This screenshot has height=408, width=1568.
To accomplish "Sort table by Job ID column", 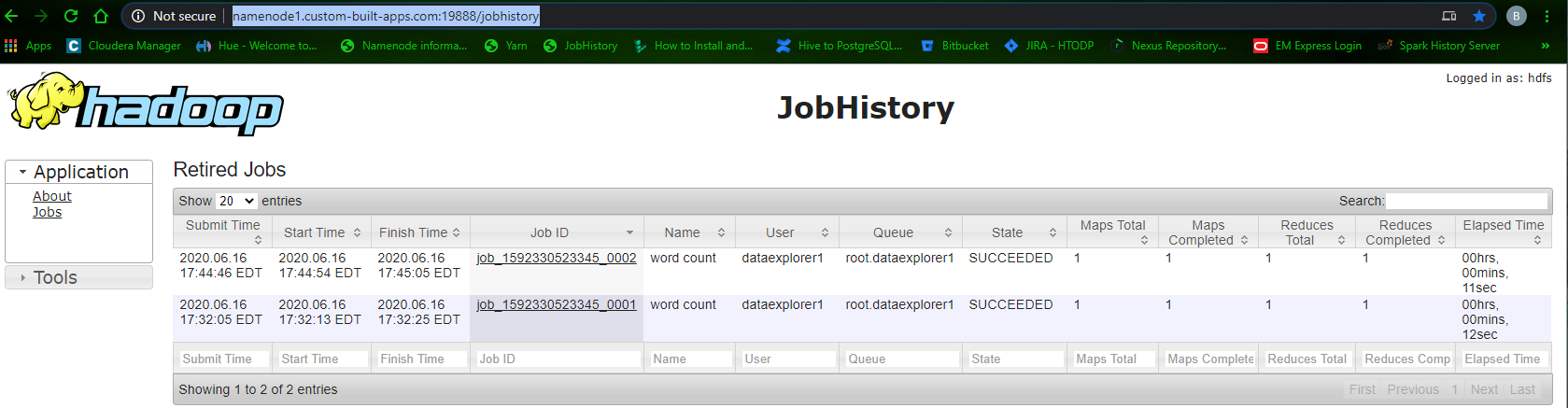I will point(557,232).
